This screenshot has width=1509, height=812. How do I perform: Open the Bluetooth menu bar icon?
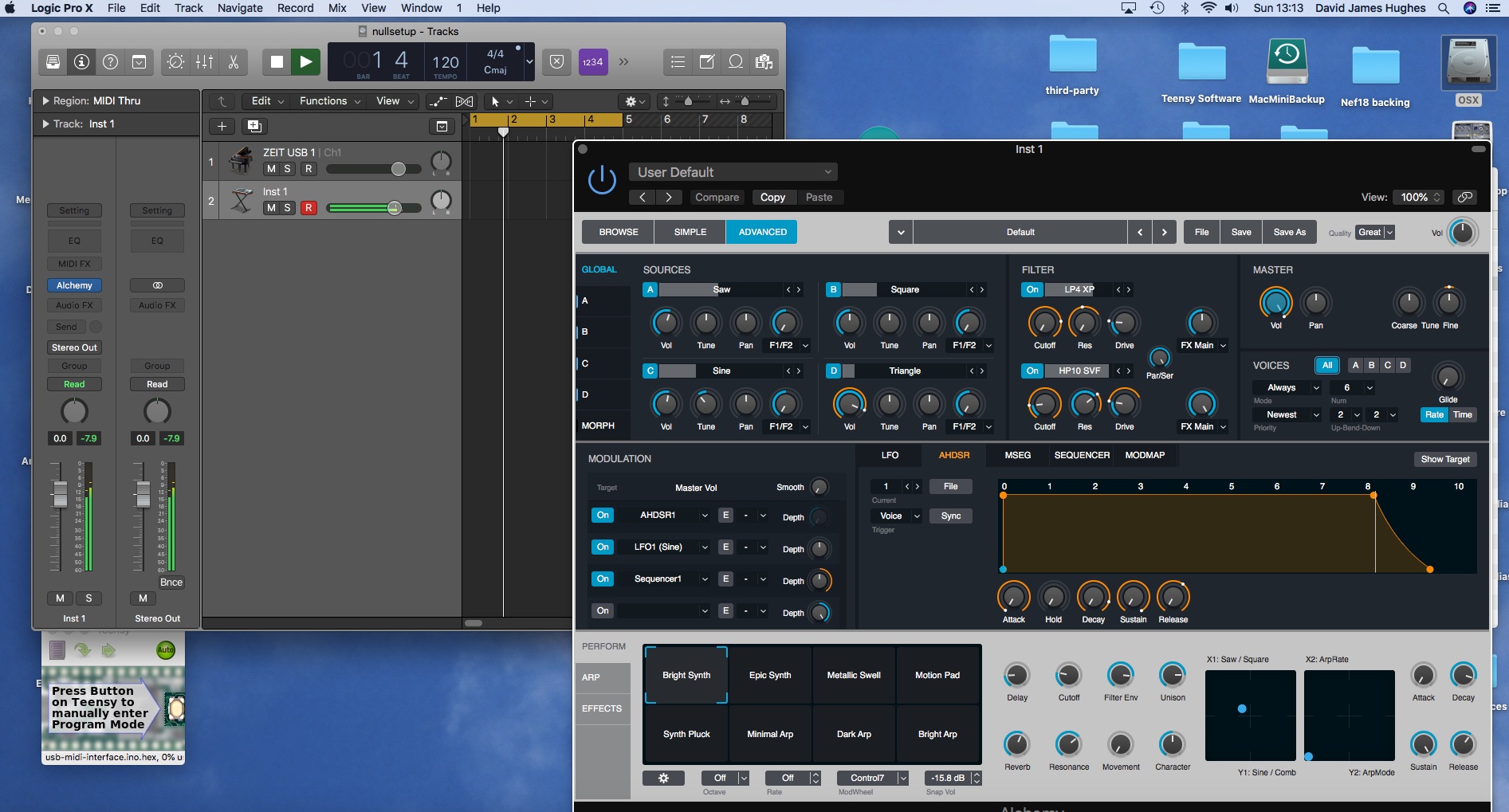pos(1185,8)
